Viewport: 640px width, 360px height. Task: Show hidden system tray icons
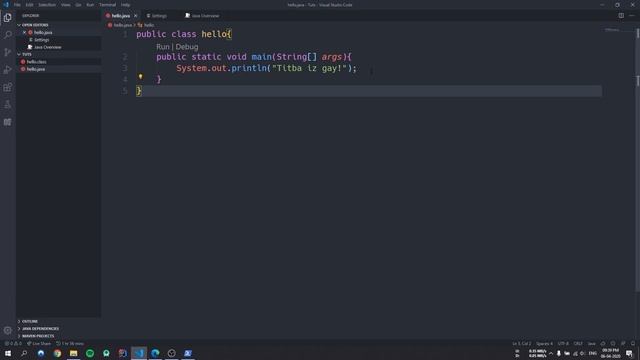(551, 353)
